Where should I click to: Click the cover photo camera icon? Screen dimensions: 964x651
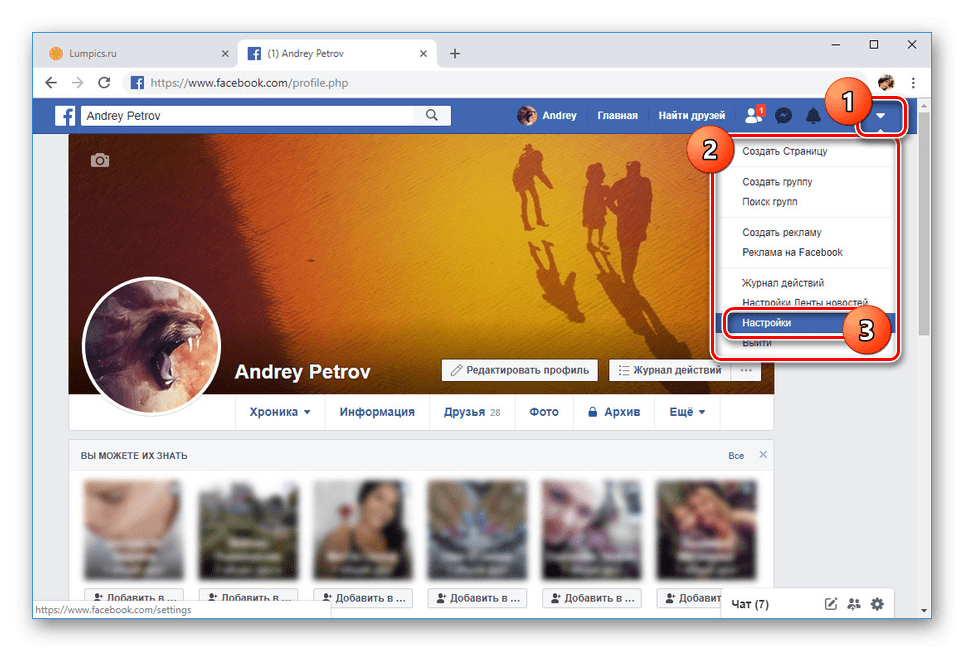click(100, 160)
